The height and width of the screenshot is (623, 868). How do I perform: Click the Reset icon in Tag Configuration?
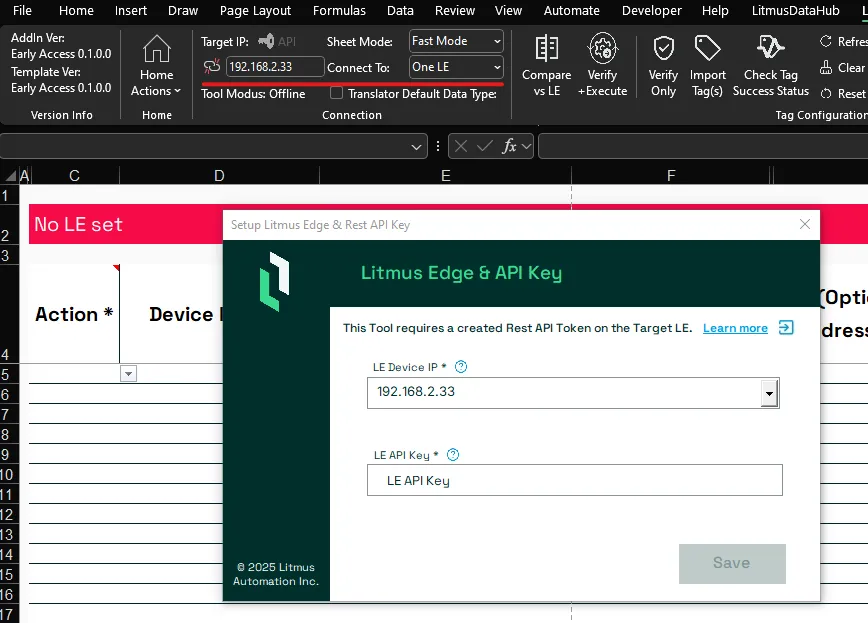(826, 94)
